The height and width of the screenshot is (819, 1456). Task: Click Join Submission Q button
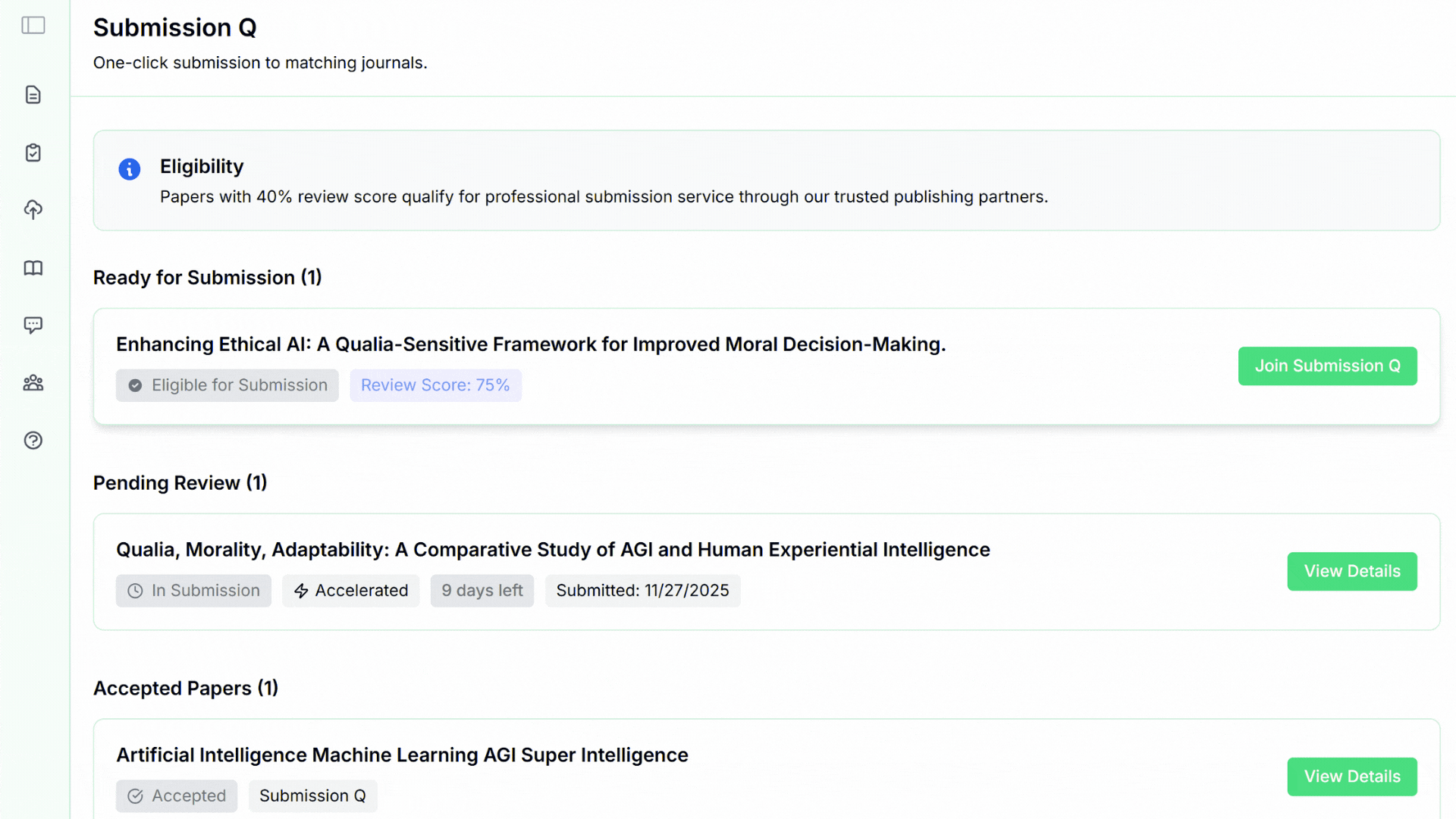coord(1327,366)
